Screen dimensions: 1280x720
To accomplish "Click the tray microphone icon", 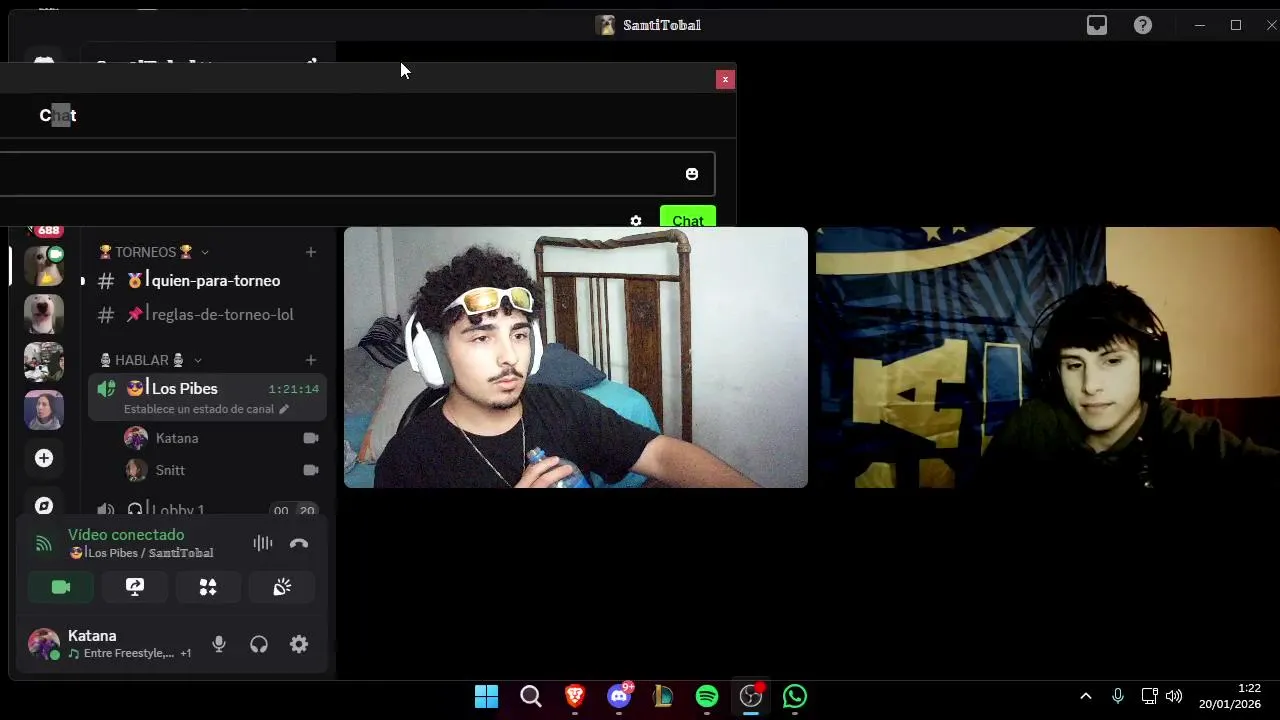I will [x=1118, y=696].
